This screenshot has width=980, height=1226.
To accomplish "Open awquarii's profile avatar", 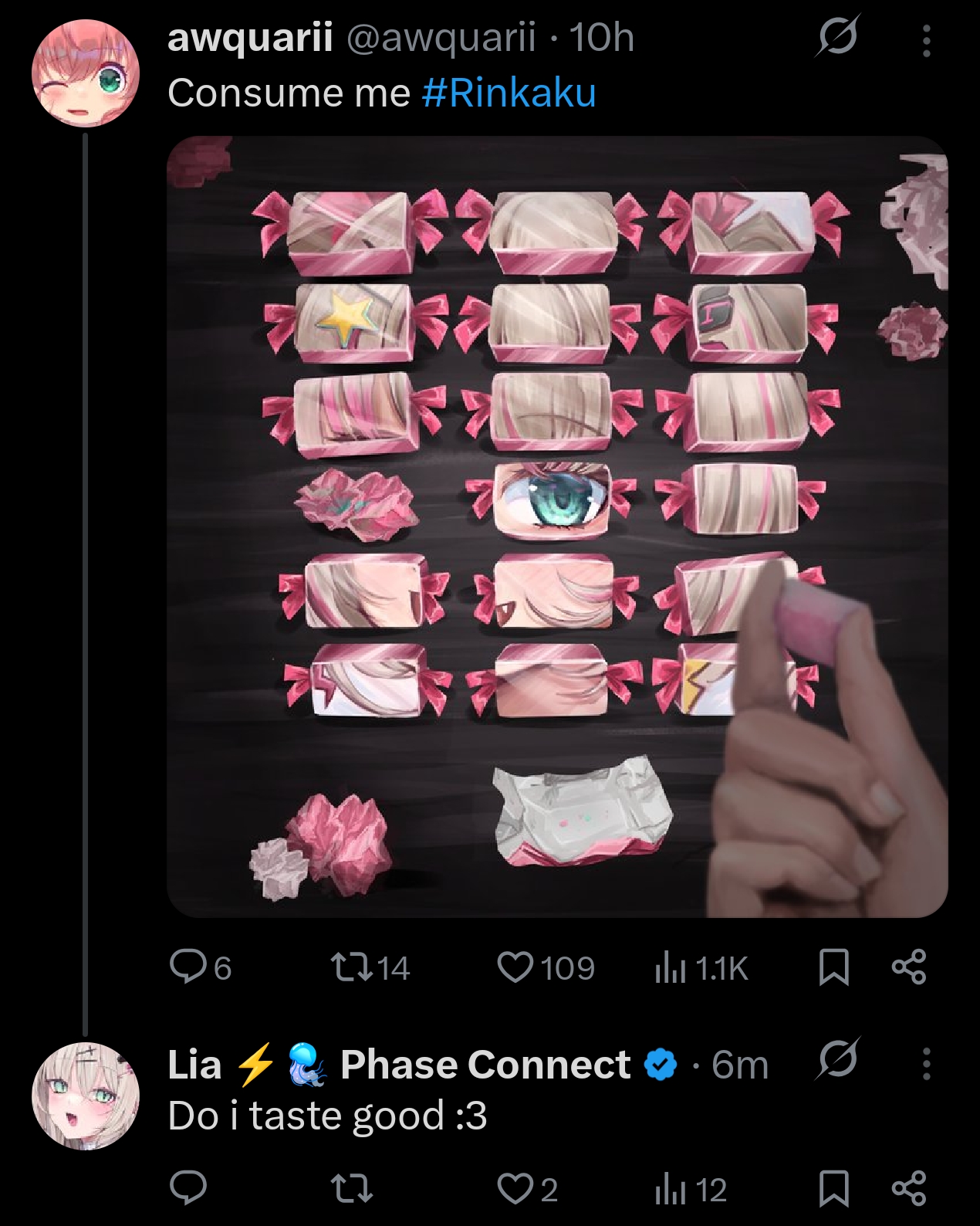I will tap(85, 73).
